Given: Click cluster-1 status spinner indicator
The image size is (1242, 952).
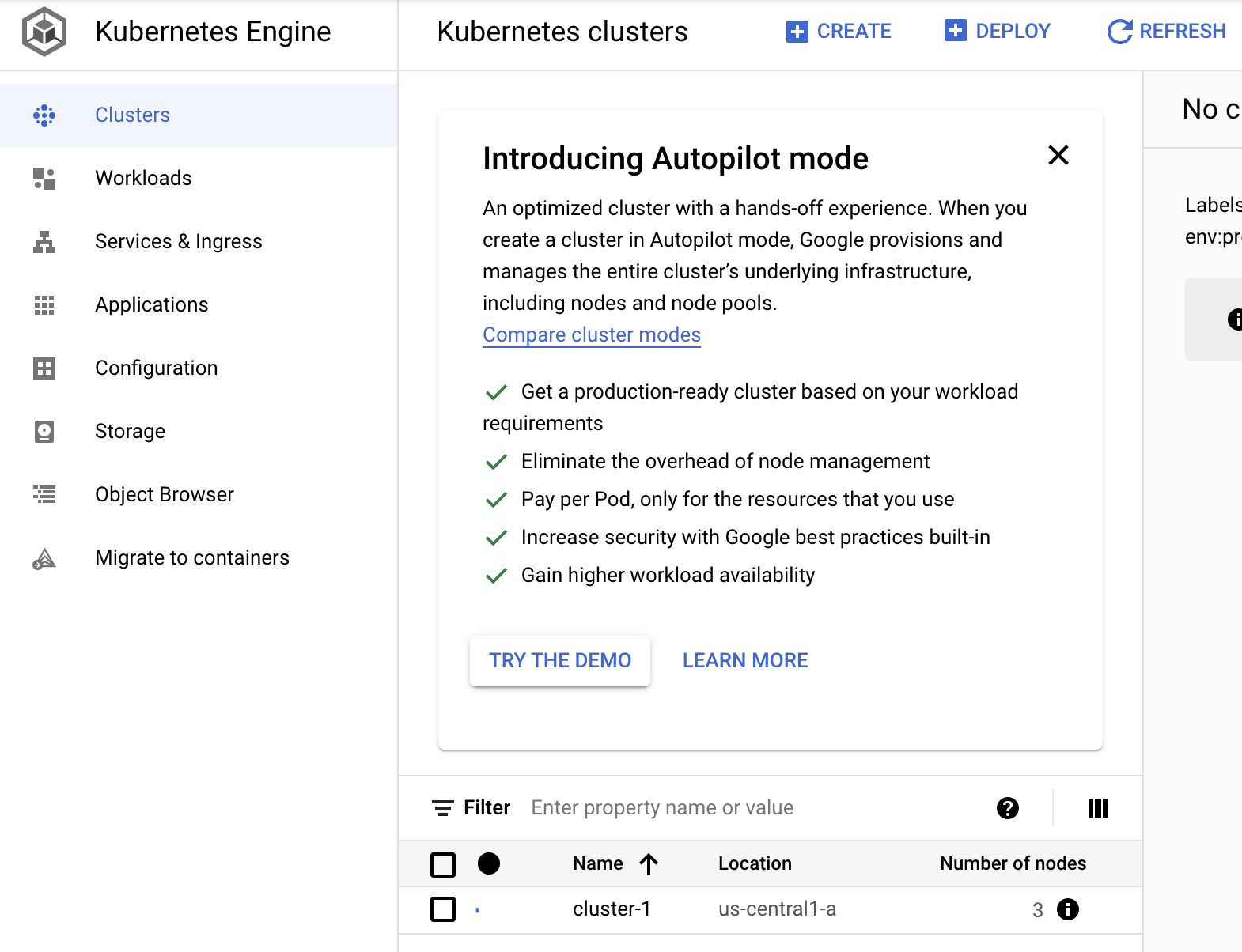Looking at the screenshot, I should (478, 910).
